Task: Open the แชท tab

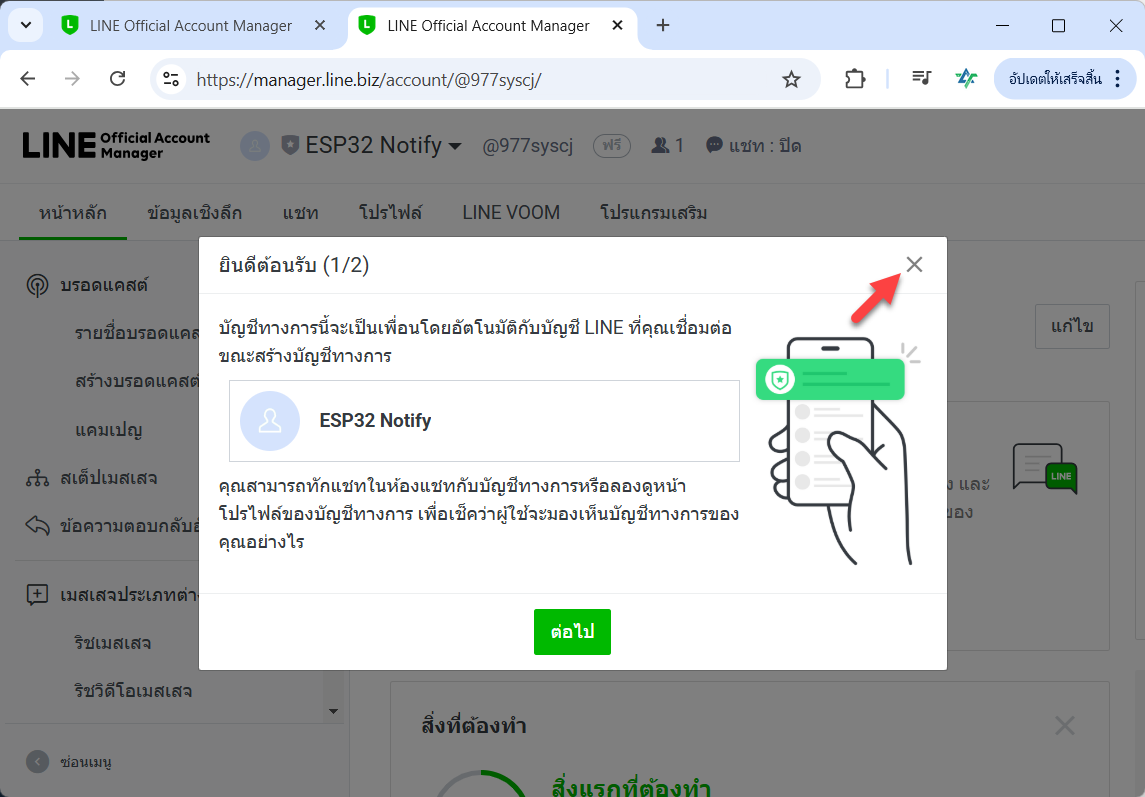Action: click(x=300, y=213)
